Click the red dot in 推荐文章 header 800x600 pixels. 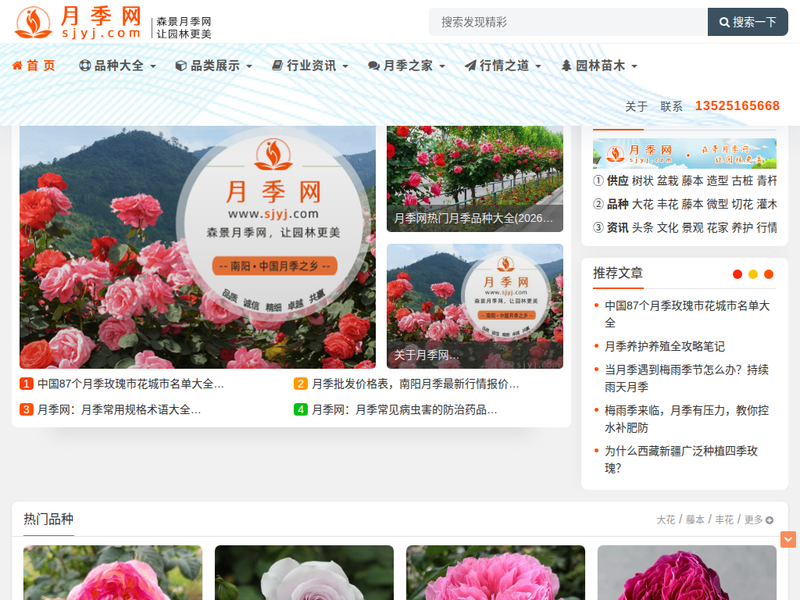pyautogui.click(x=737, y=274)
